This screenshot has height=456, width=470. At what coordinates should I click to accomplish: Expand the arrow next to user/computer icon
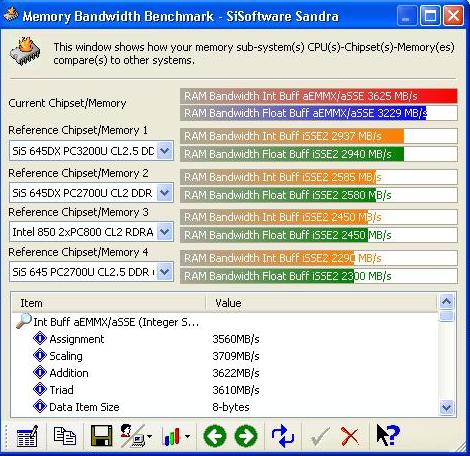pos(149,436)
